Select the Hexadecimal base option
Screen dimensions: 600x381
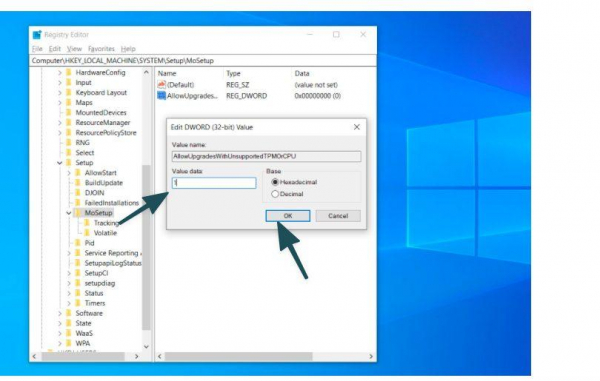294,182
